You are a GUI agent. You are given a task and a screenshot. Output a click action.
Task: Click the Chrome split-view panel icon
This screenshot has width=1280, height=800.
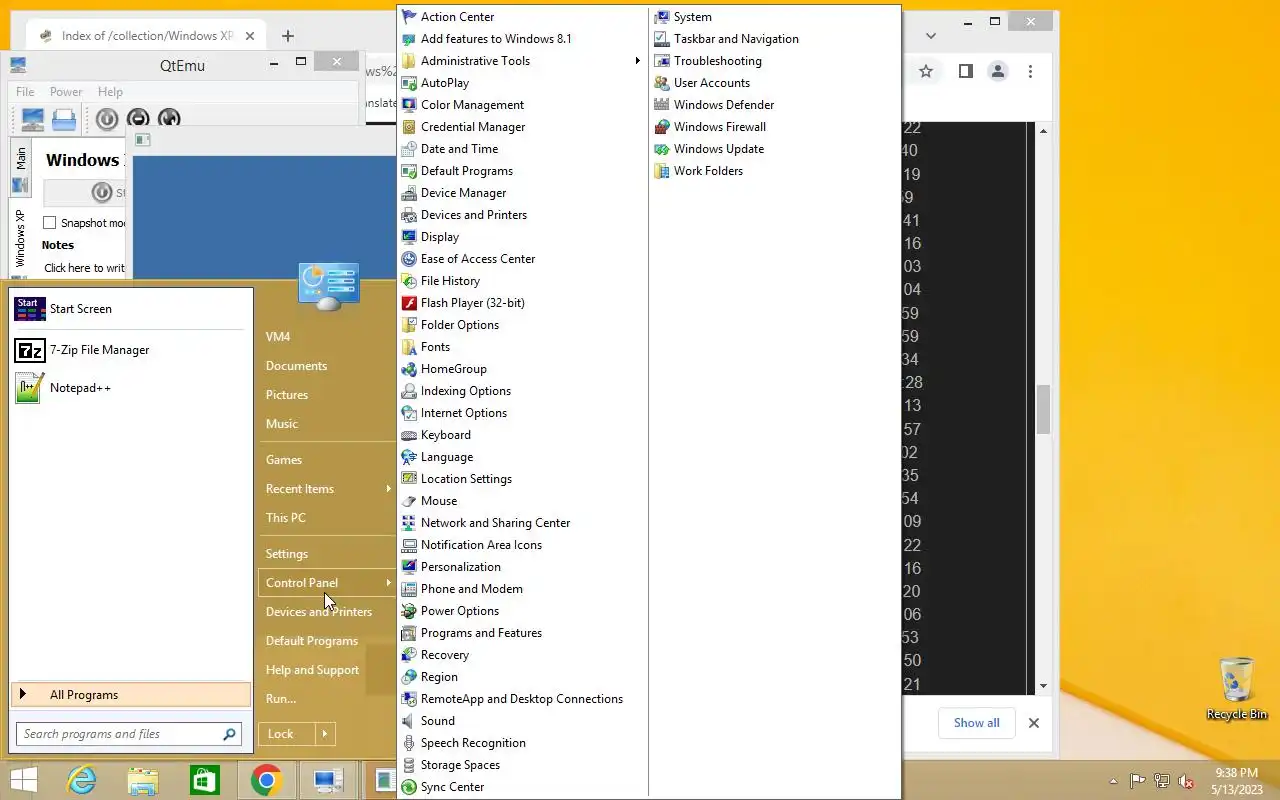click(x=966, y=71)
